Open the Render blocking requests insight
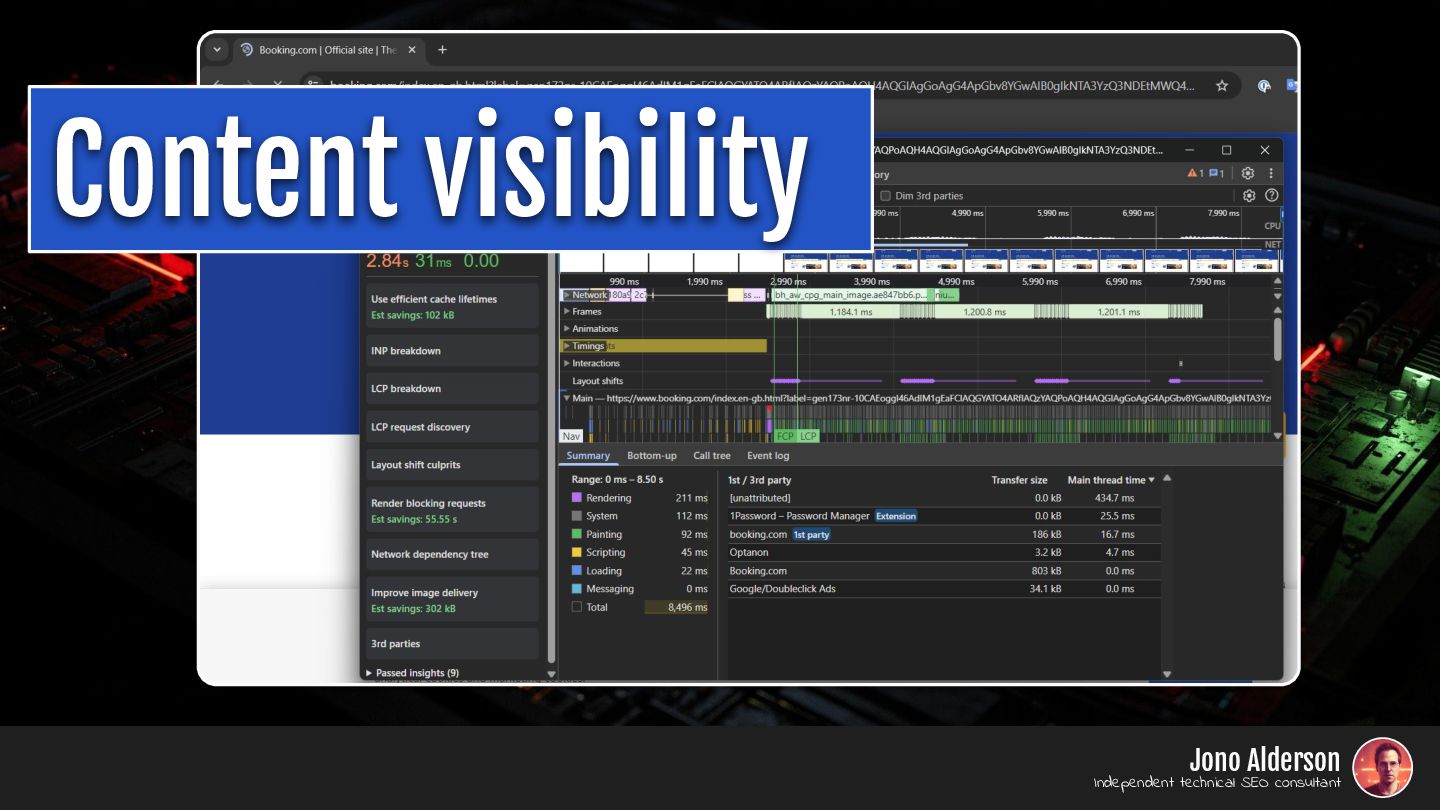1440x810 pixels. [x=452, y=510]
